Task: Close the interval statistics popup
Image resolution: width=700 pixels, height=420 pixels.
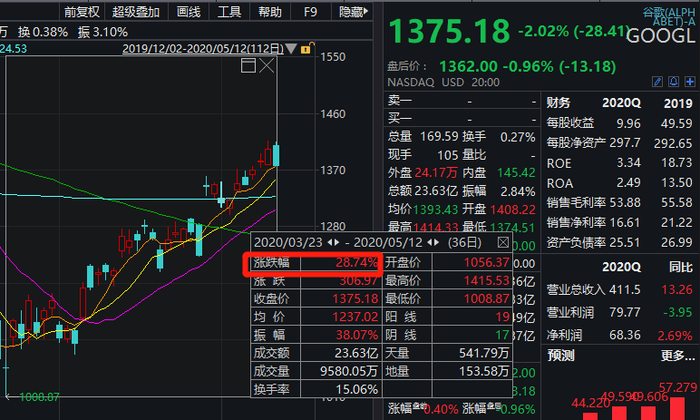Action: coord(503,242)
